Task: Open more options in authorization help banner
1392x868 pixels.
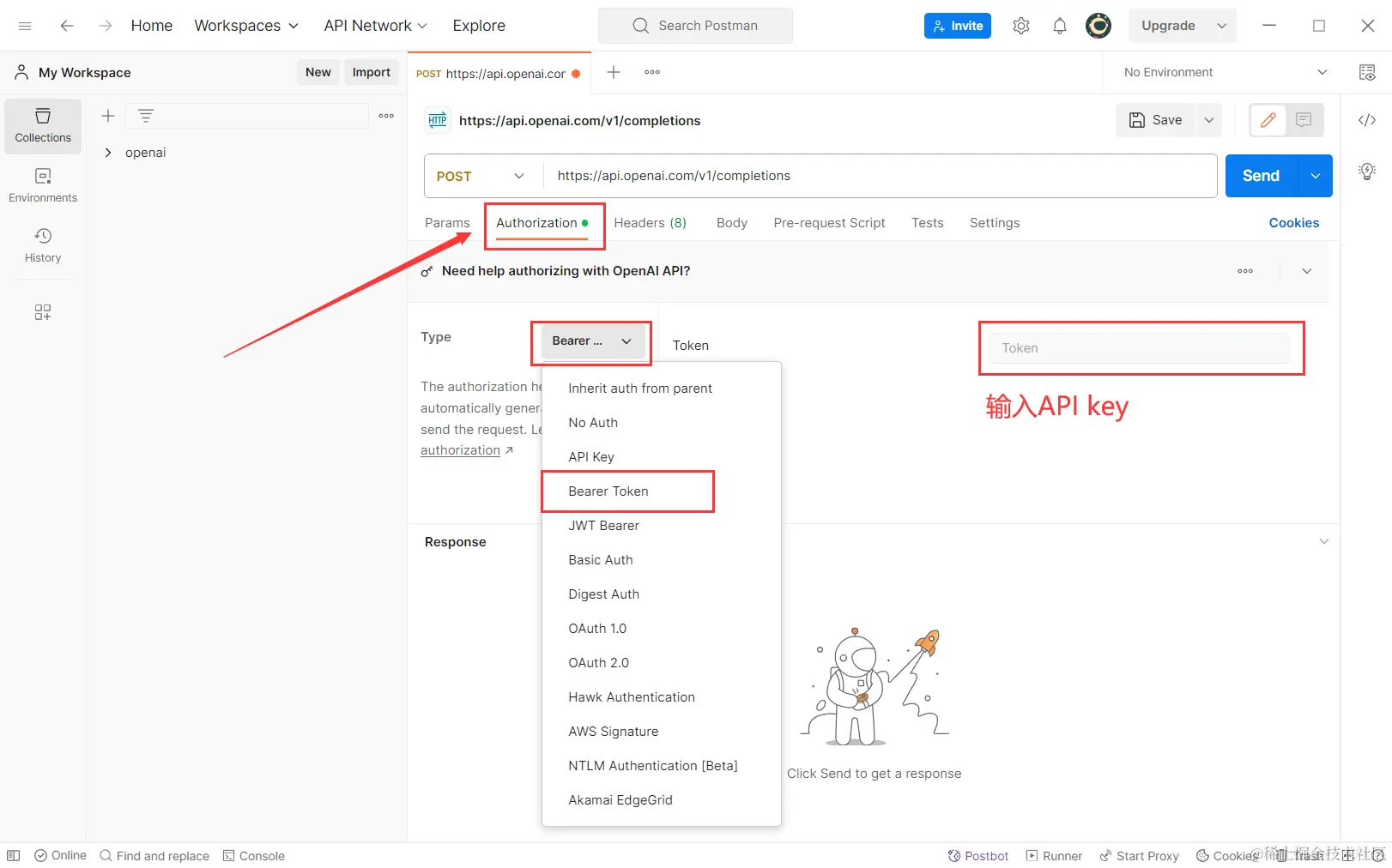Action: [1245, 271]
